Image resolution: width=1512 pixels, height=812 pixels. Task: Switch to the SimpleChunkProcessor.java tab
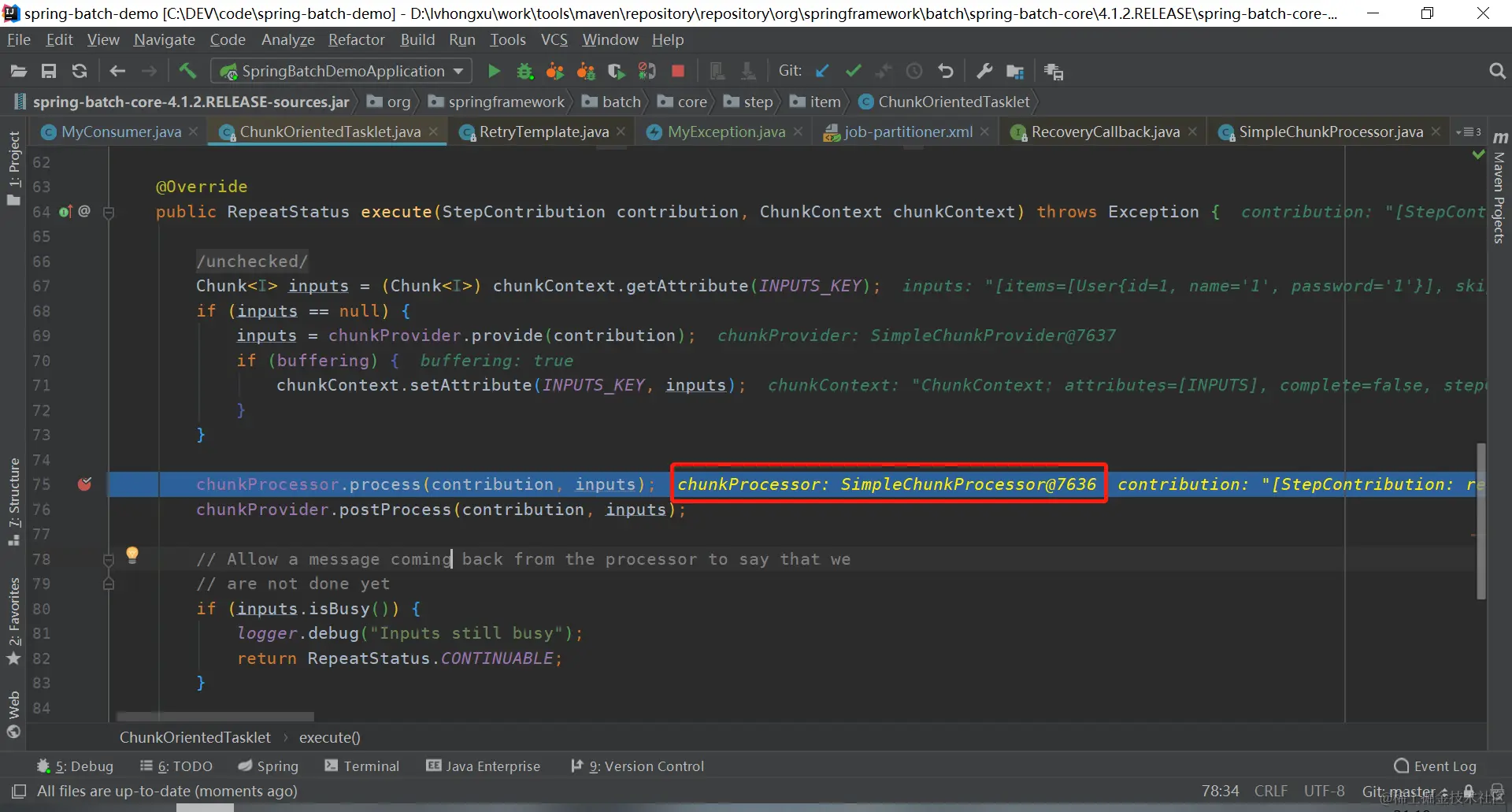pos(1331,132)
